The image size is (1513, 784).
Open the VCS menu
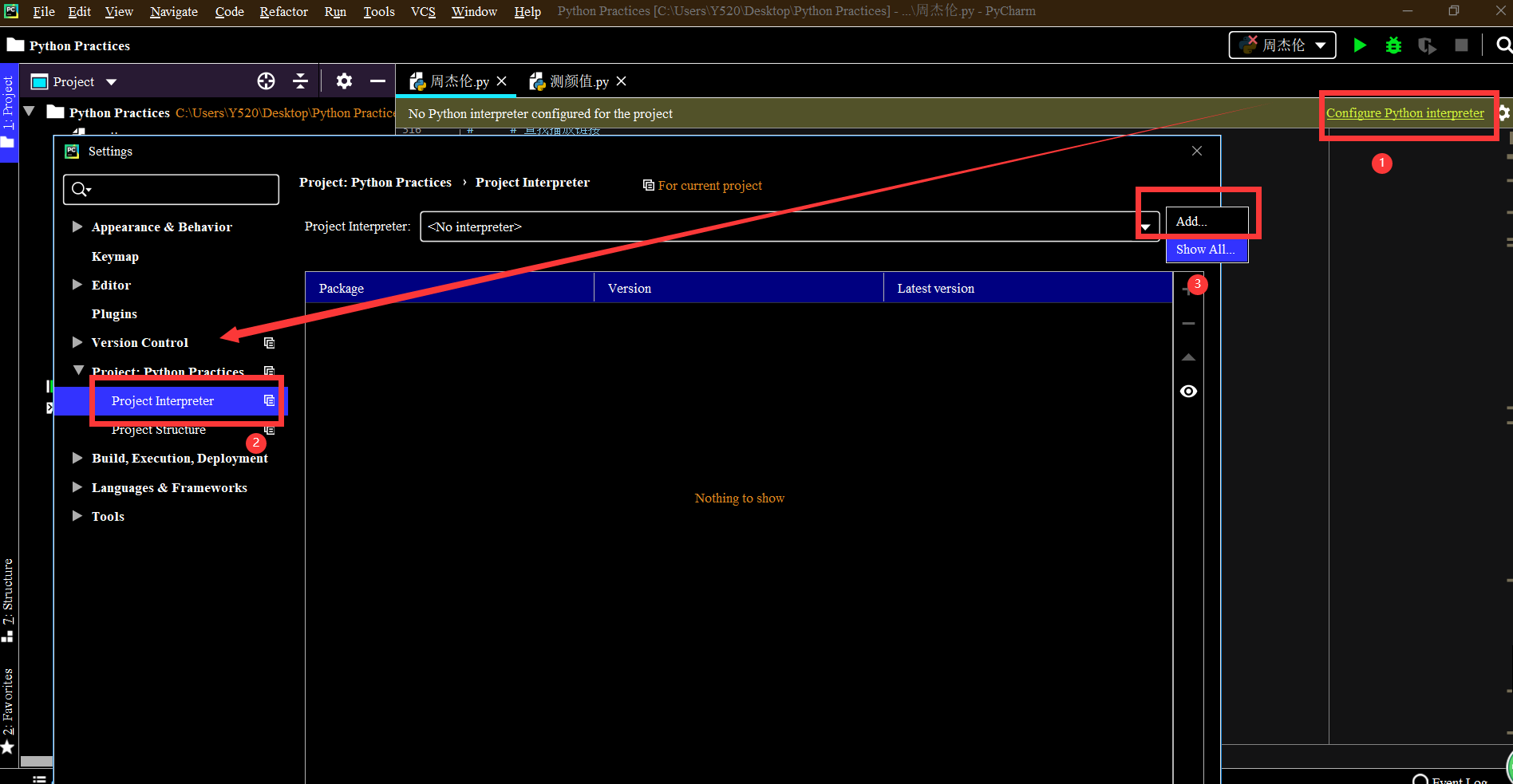point(423,11)
